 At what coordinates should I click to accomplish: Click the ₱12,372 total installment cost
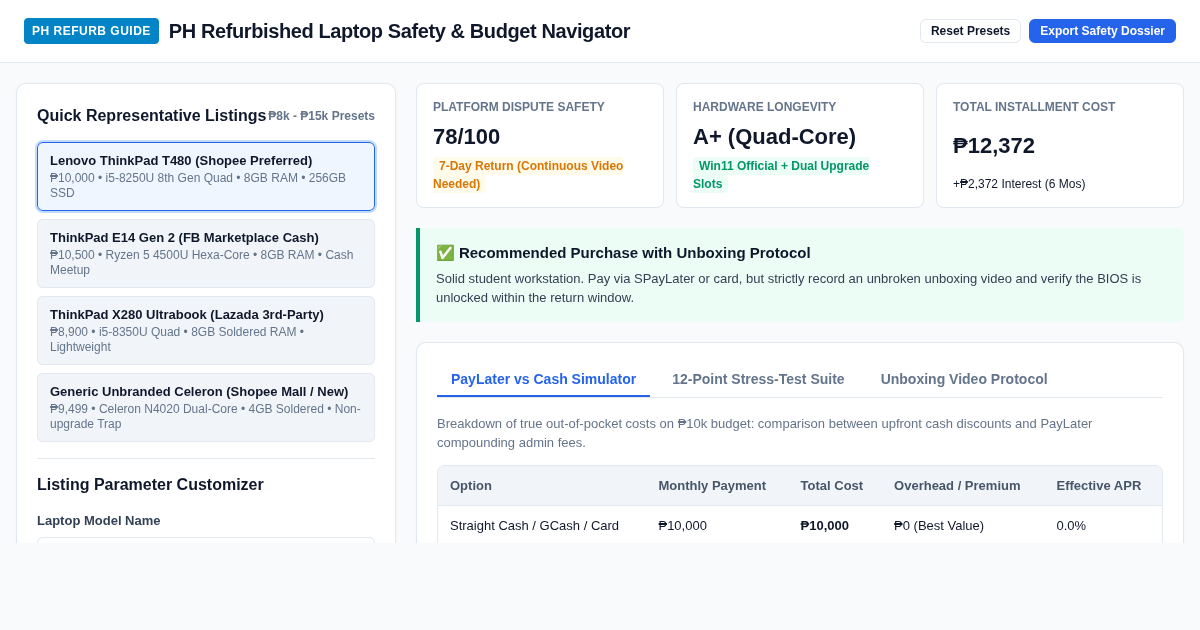[x=994, y=146]
